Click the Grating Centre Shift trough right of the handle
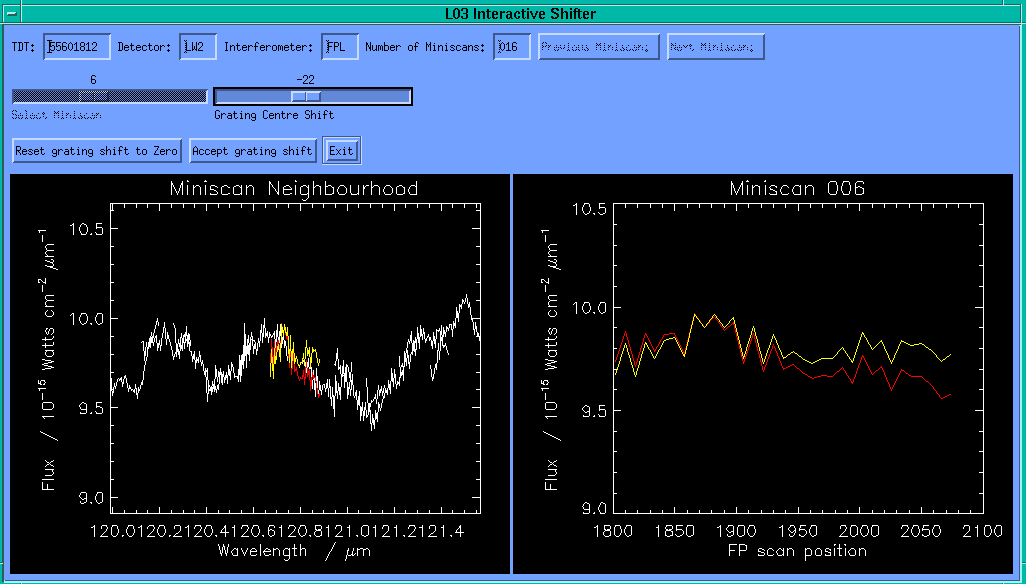The height and width of the screenshot is (584, 1026). click(x=365, y=96)
